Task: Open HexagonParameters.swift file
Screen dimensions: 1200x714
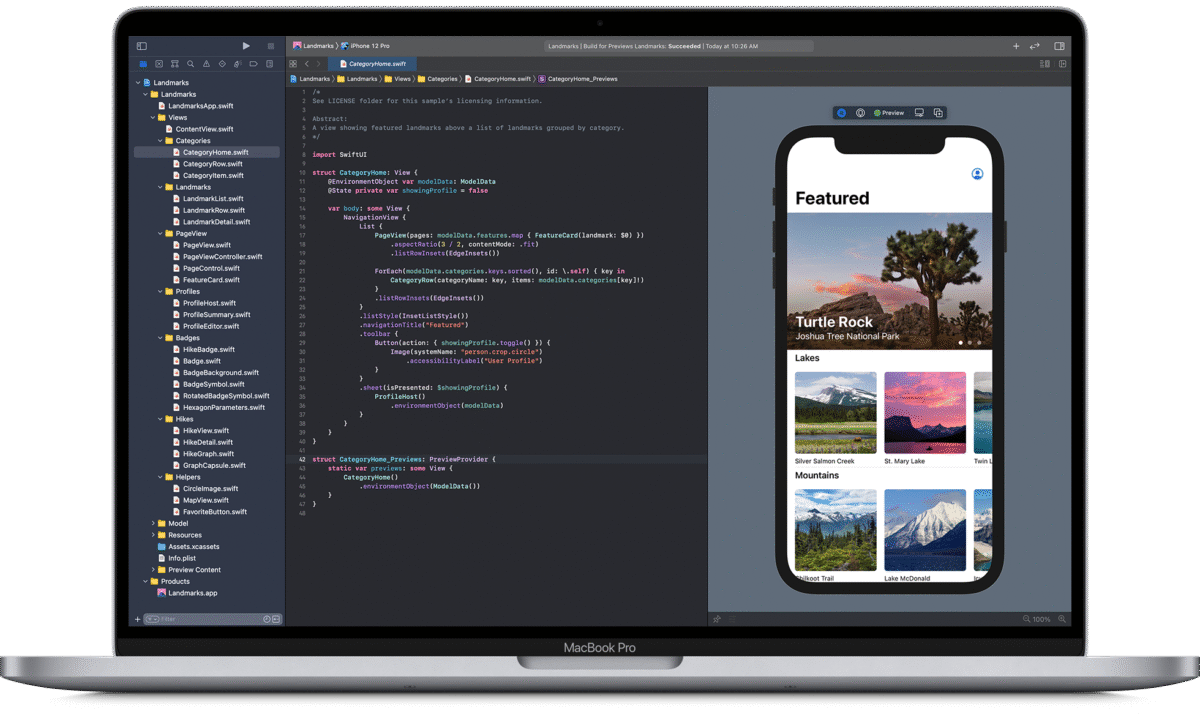Action: (x=218, y=407)
